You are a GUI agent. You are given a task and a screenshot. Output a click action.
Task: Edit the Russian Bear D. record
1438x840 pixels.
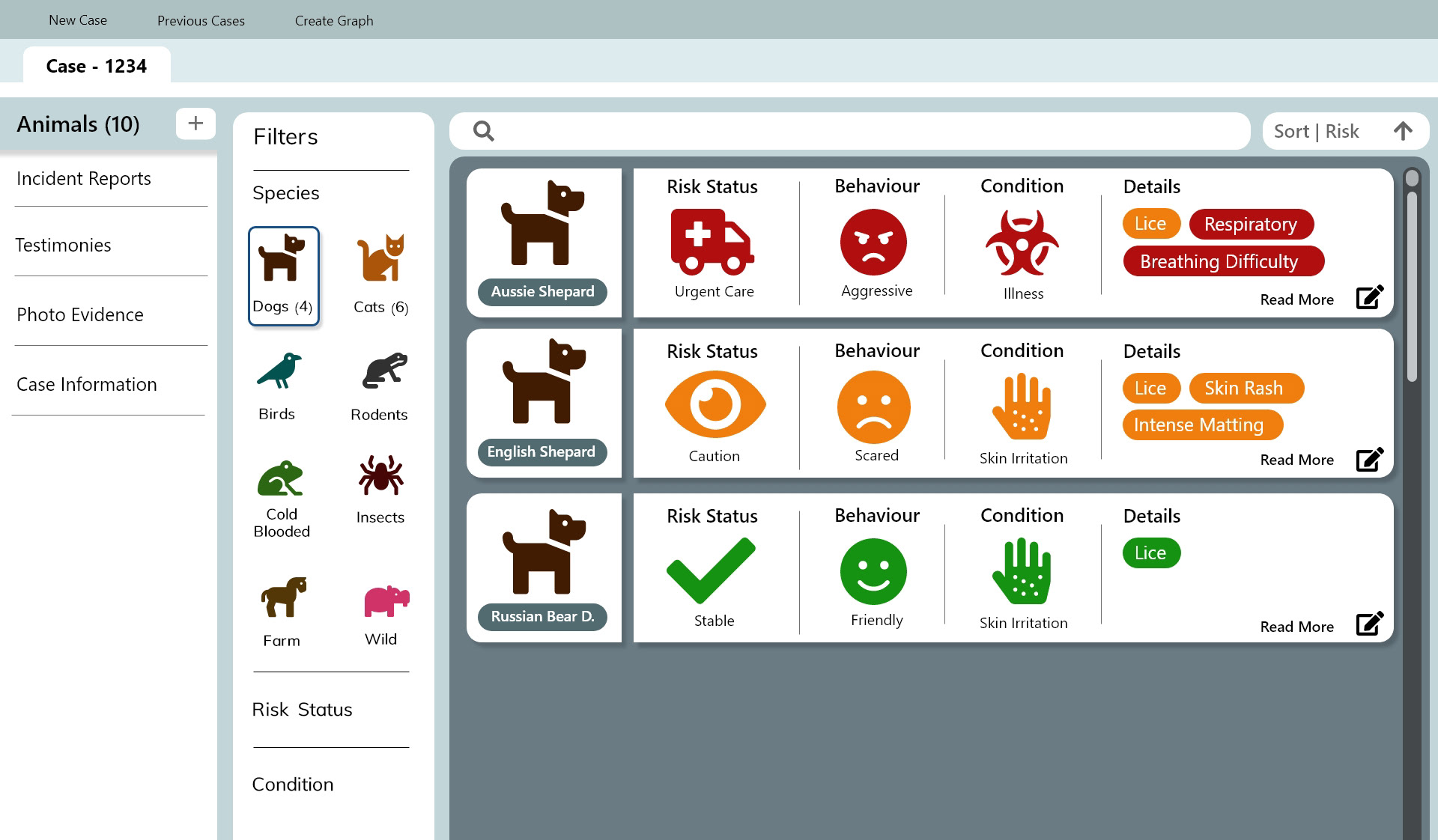click(1370, 624)
